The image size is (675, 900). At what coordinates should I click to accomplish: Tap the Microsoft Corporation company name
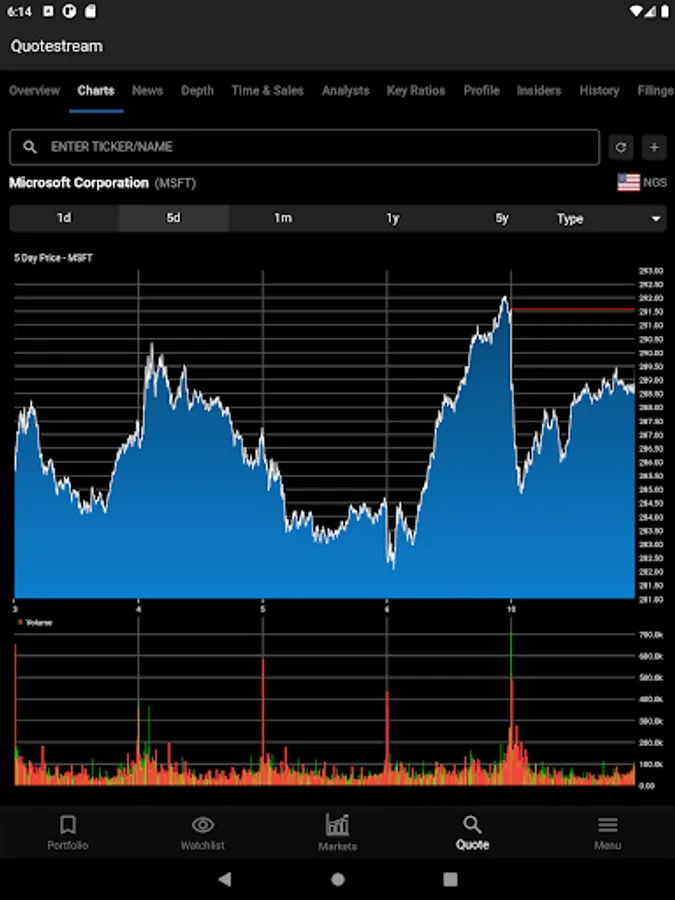pos(79,183)
